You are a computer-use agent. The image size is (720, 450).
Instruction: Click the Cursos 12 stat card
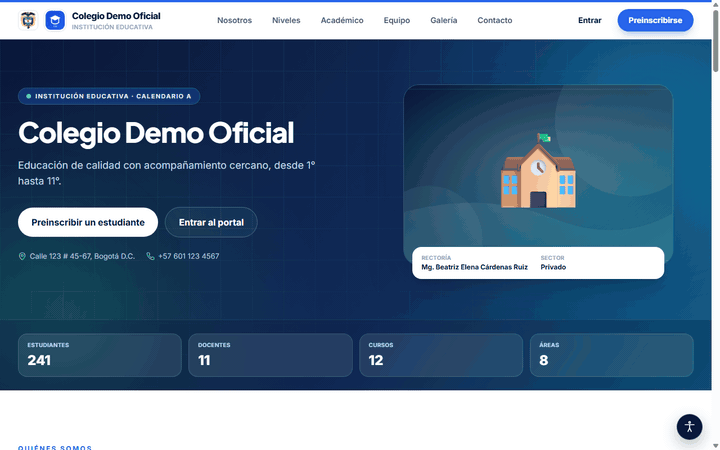click(x=441, y=355)
